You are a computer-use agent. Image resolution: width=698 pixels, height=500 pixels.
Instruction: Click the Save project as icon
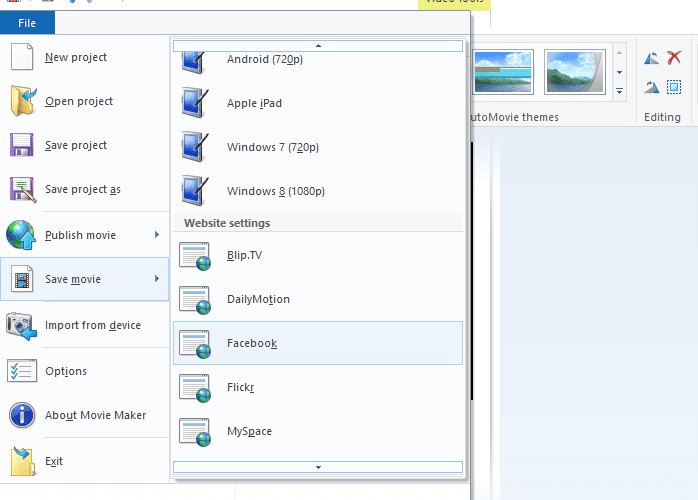click(22, 189)
